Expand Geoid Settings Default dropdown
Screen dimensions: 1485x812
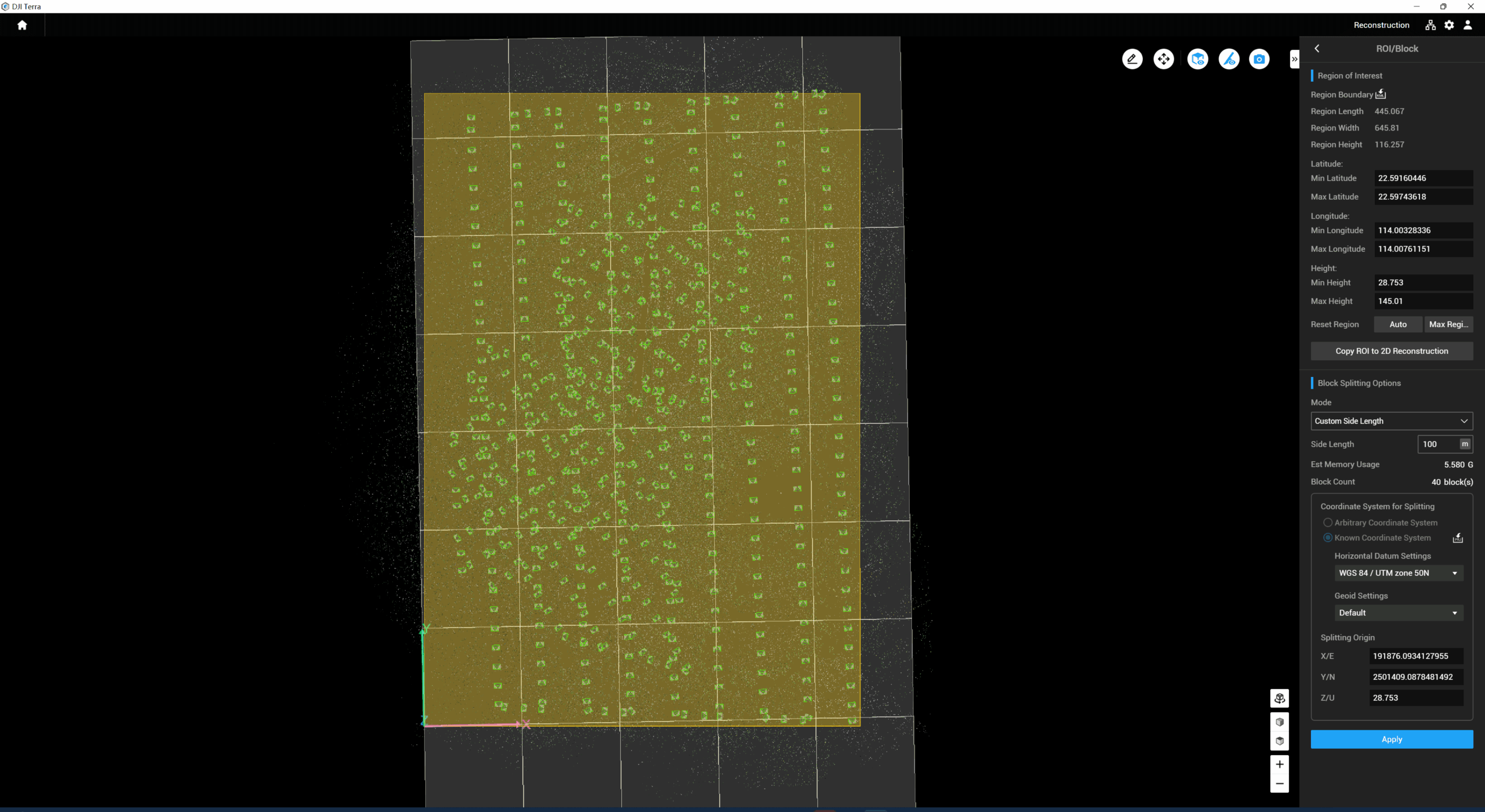(1398, 613)
